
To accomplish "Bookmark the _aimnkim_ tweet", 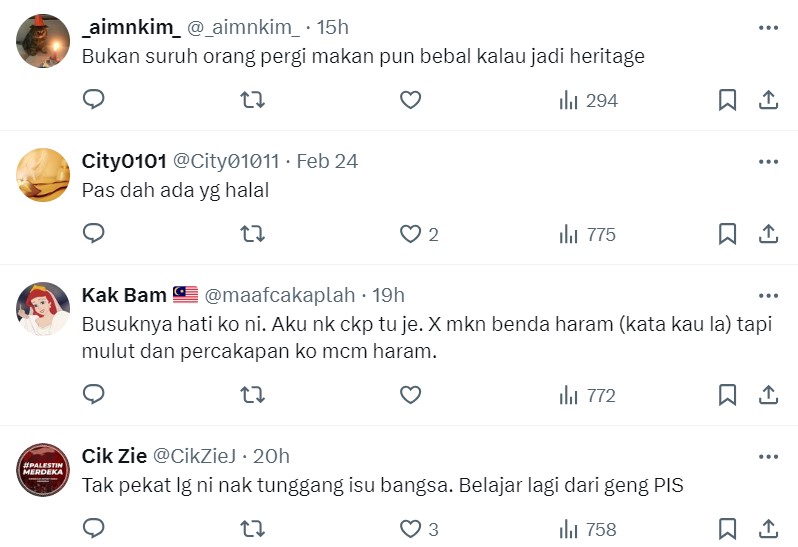I will (727, 100).
